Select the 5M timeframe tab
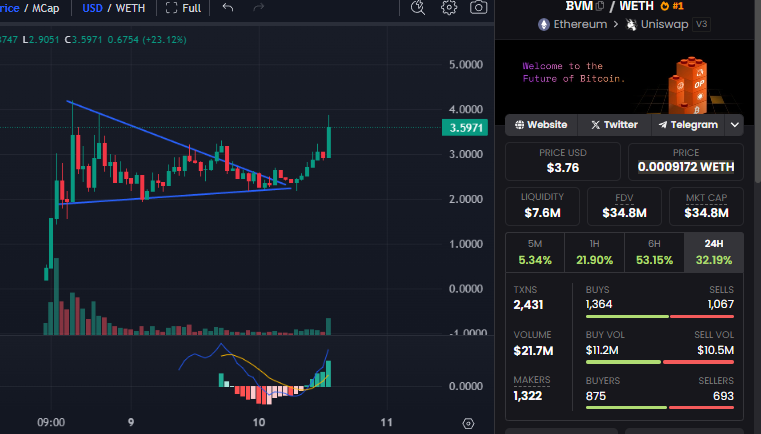This screenshot has height=434, width=761. click(x=535, y=252)
